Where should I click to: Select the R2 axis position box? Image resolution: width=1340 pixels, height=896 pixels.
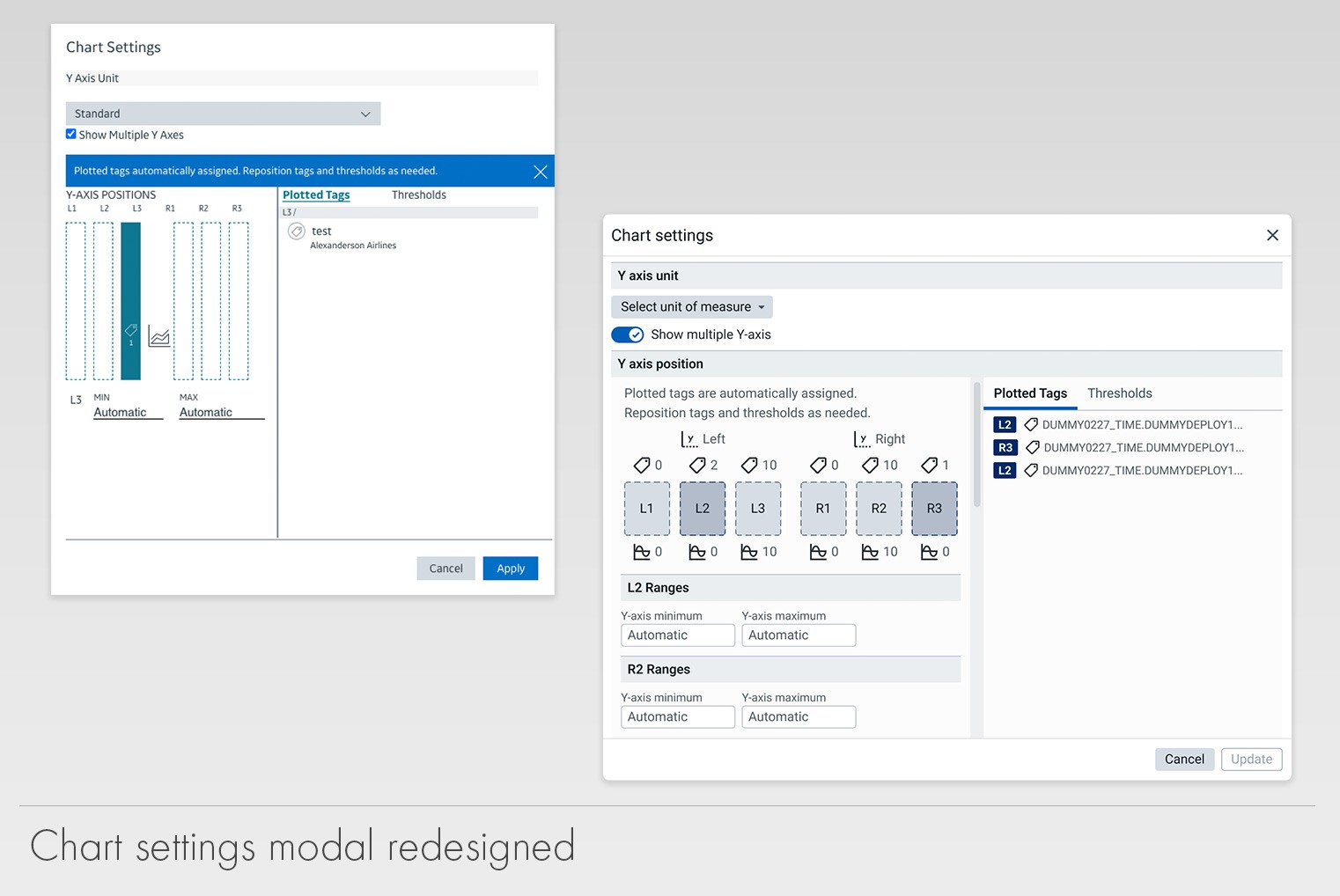pyautogui.click(x=879, y=509)
